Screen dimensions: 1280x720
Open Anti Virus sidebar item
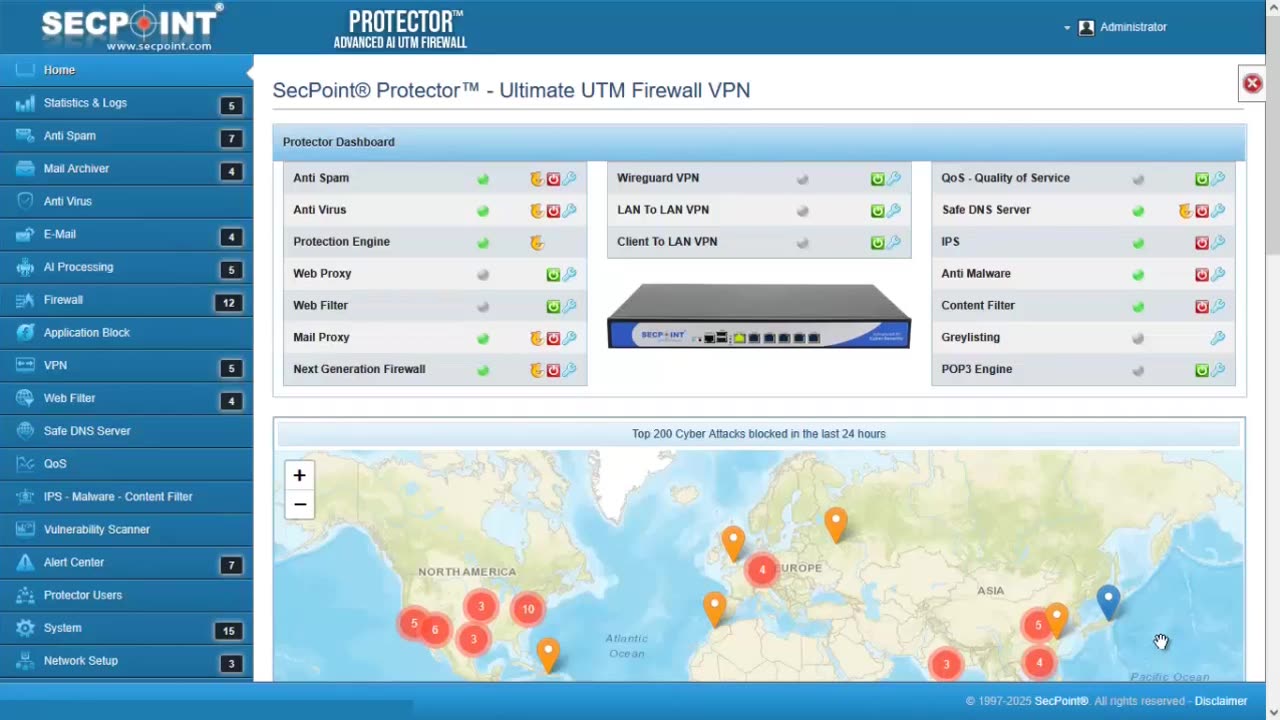[x=126, y=201]
